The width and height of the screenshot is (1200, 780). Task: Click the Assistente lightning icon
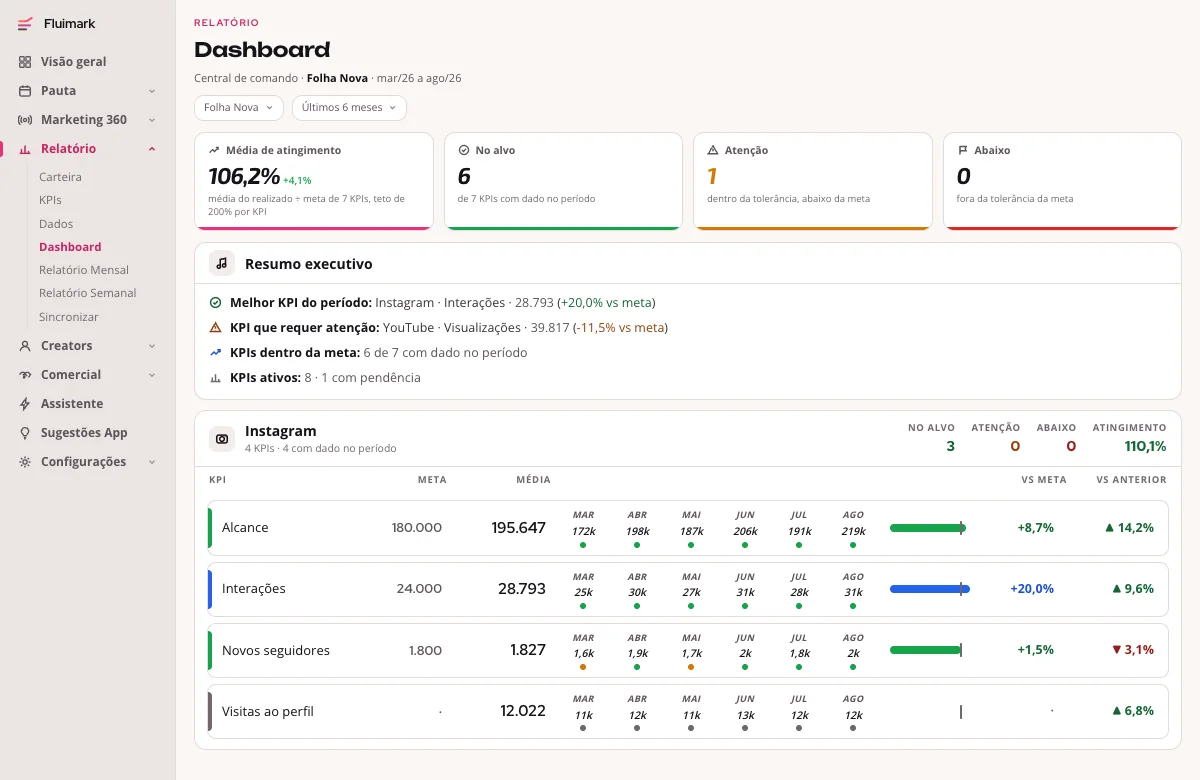pos(25,404)
